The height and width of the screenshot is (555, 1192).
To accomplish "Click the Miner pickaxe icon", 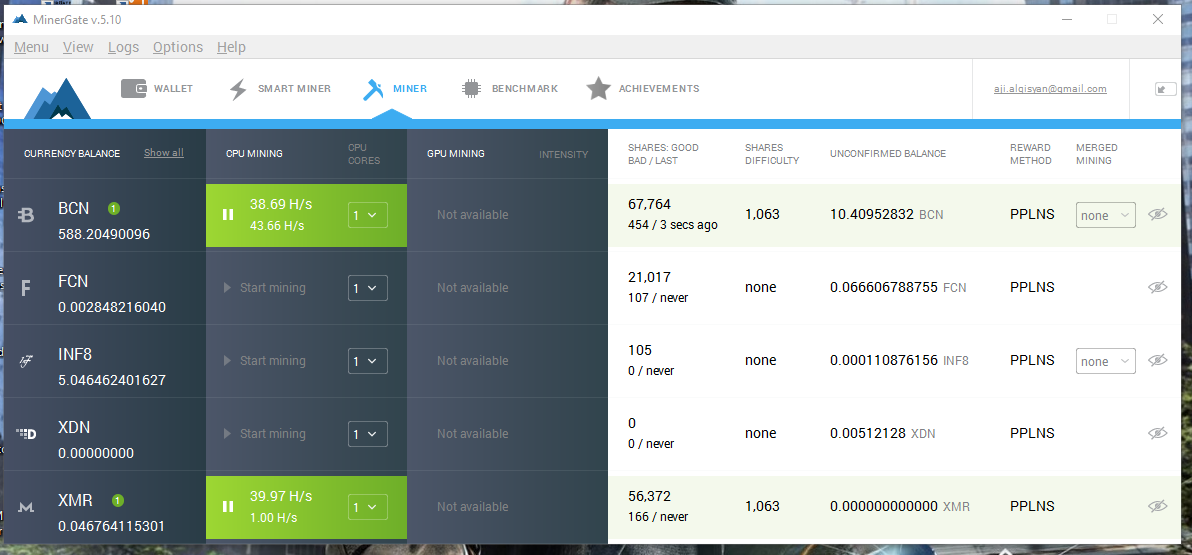I will [372, 89].
